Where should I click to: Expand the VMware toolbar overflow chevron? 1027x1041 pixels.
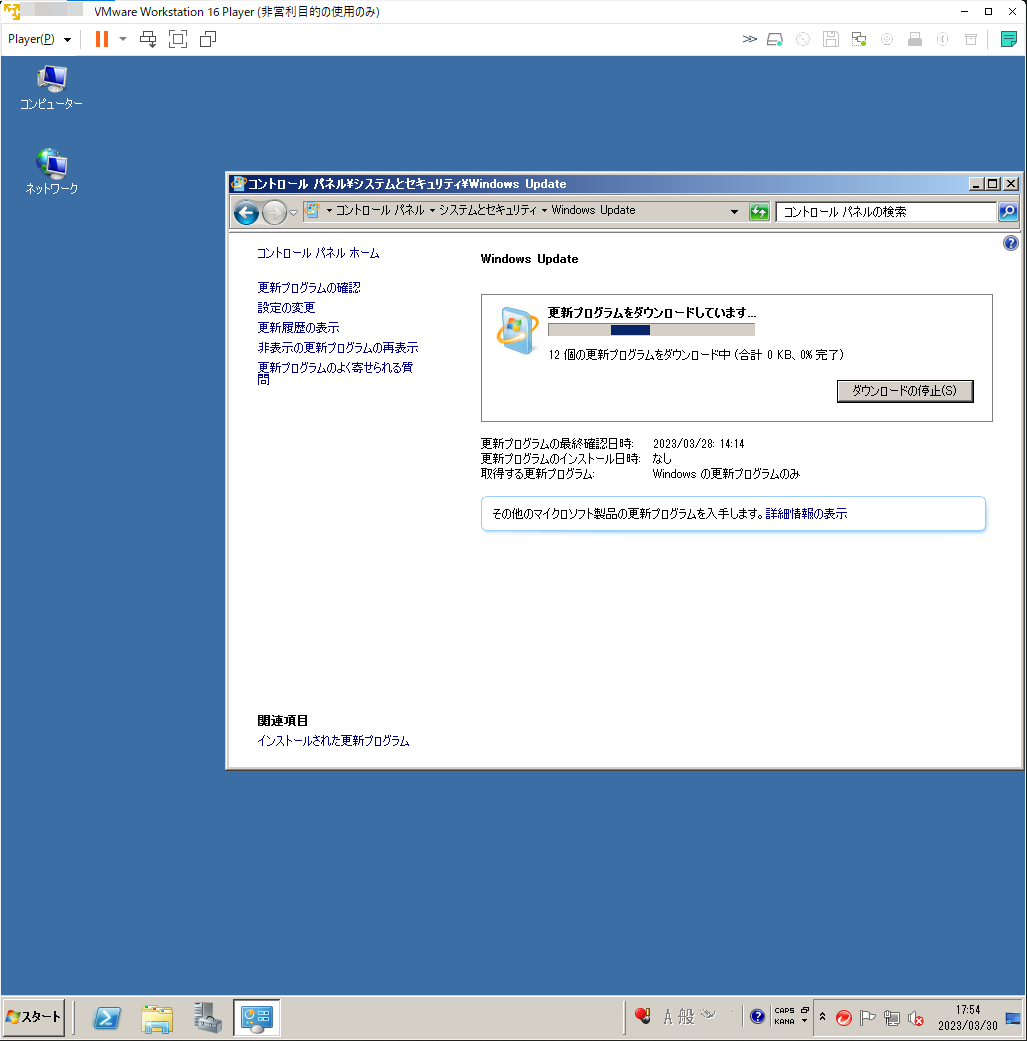(x=750, y=39)
